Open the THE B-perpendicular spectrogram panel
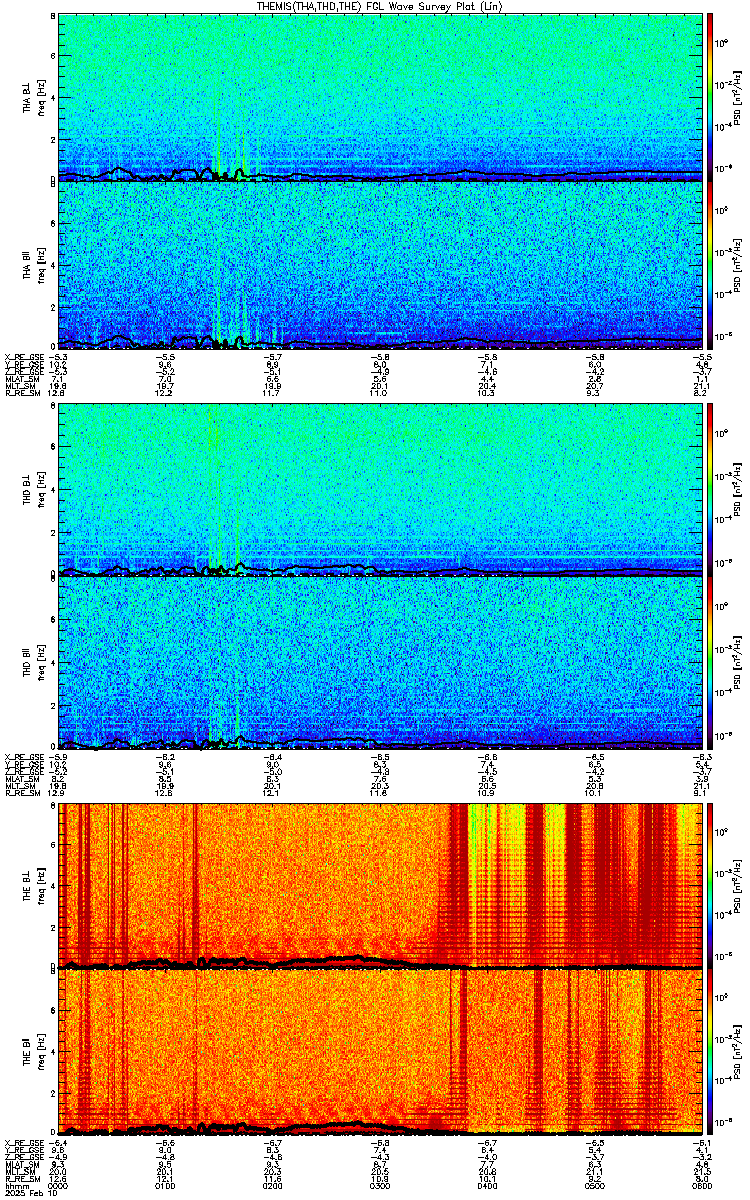This screenshot has width=750, height=1200. (x=380, y=885)
